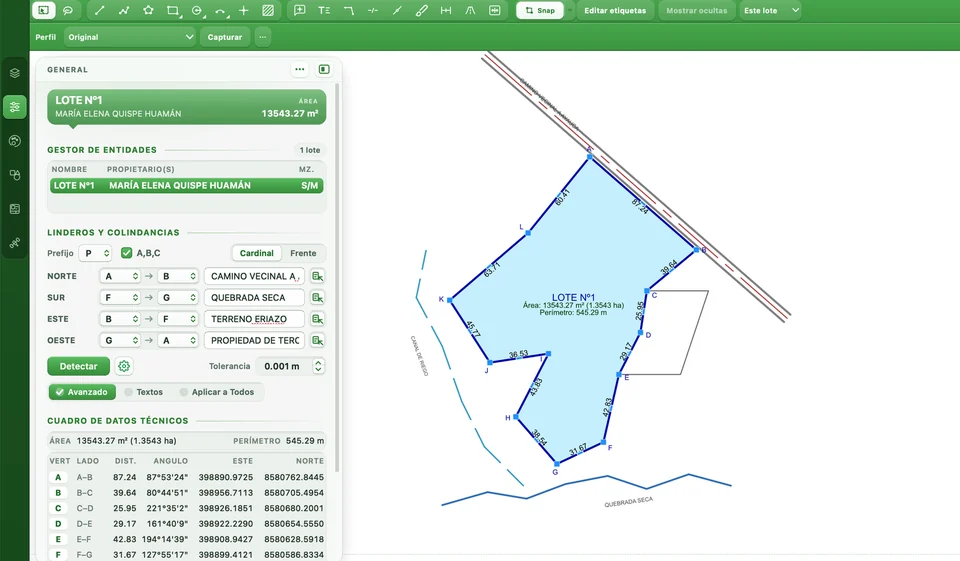Screen dimensions: 960x561
Task: Select the lasso selection tool
Action: coord(68,10)
